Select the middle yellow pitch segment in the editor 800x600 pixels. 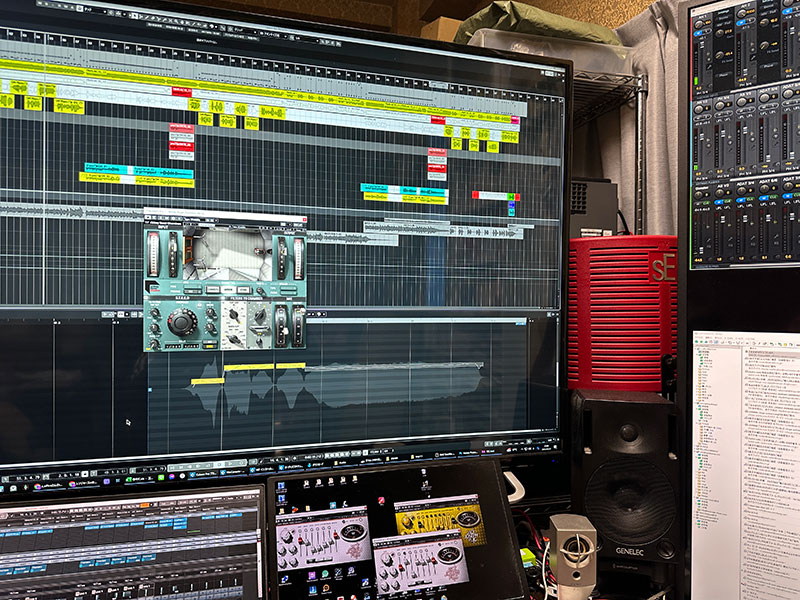[x=248, y=367]
